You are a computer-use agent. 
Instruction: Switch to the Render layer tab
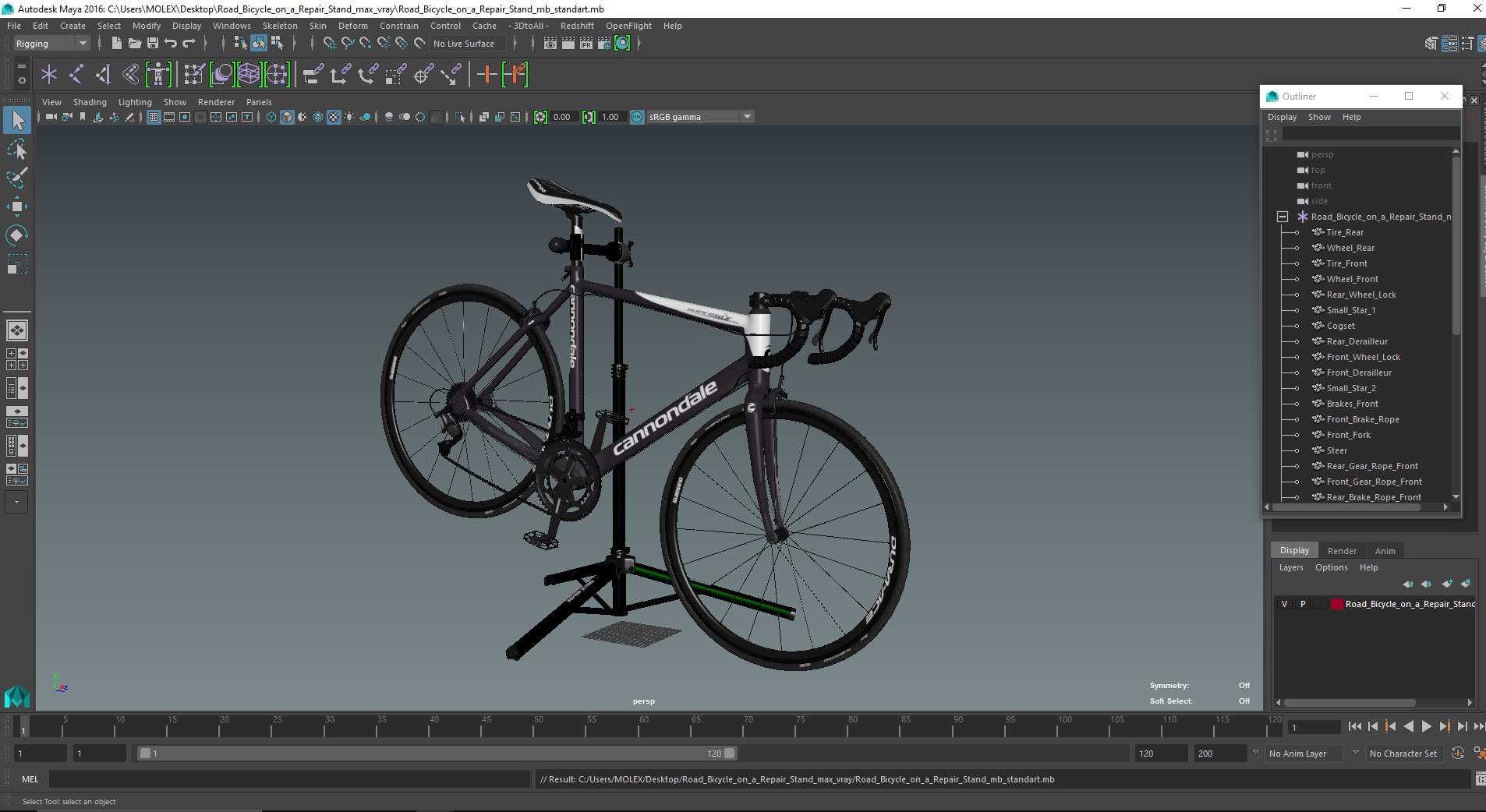[1342, 551]
